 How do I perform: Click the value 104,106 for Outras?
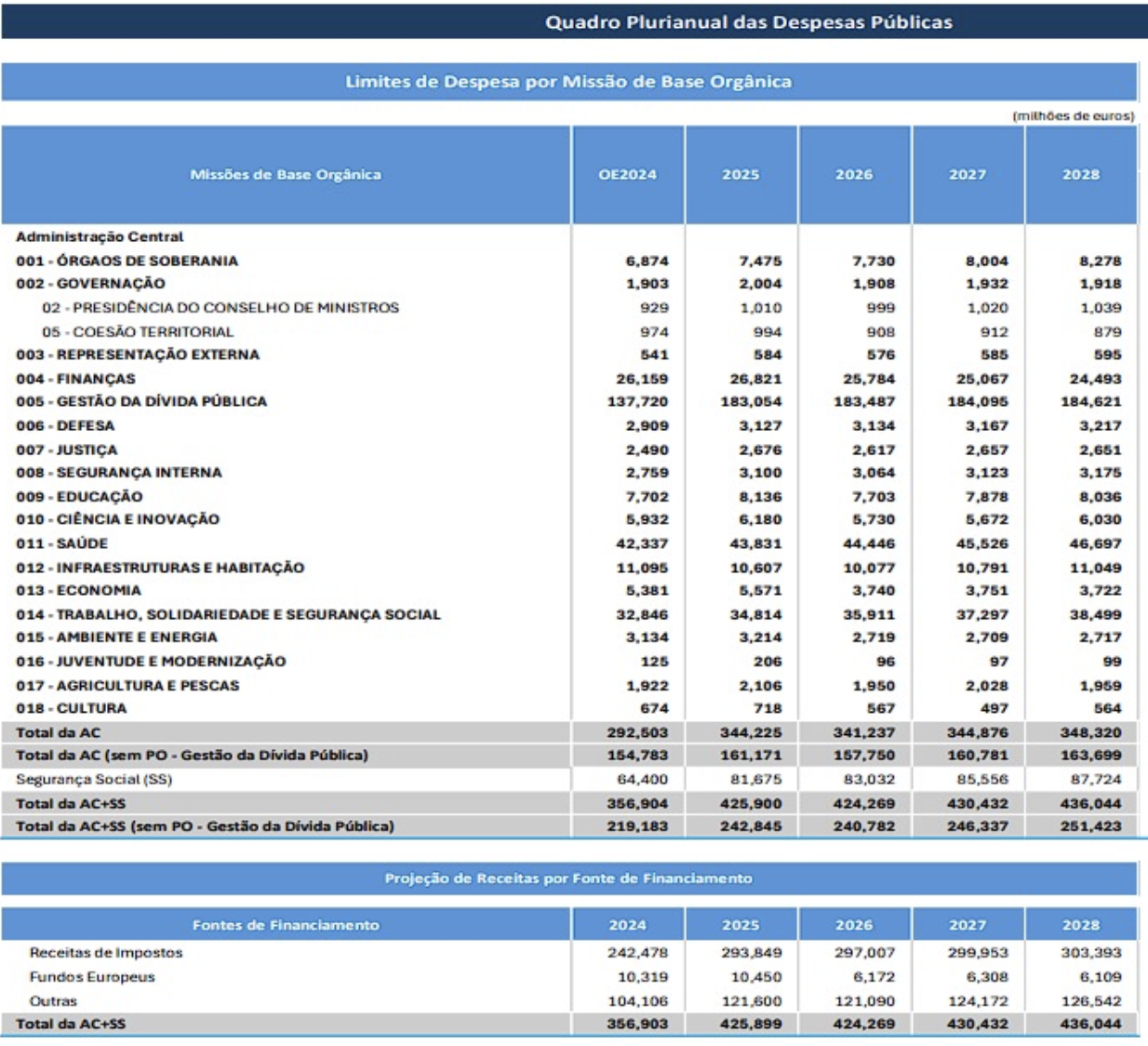point(637,1001)
